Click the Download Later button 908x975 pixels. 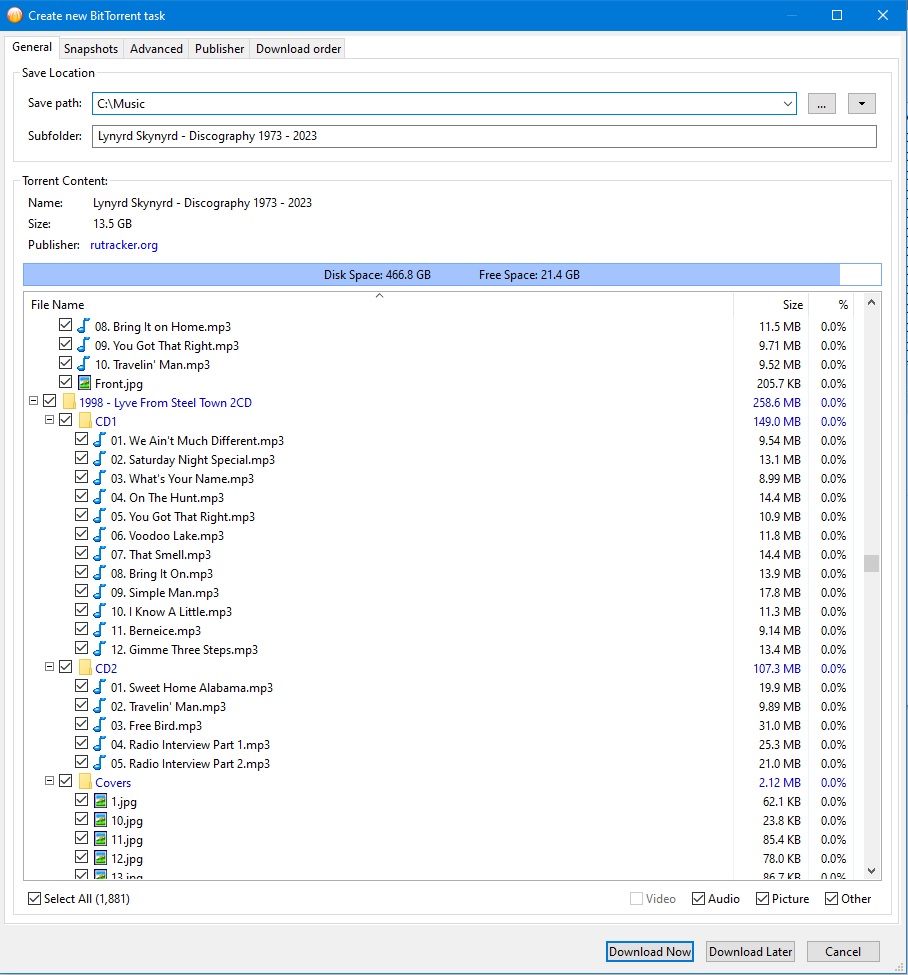(751, 951)
